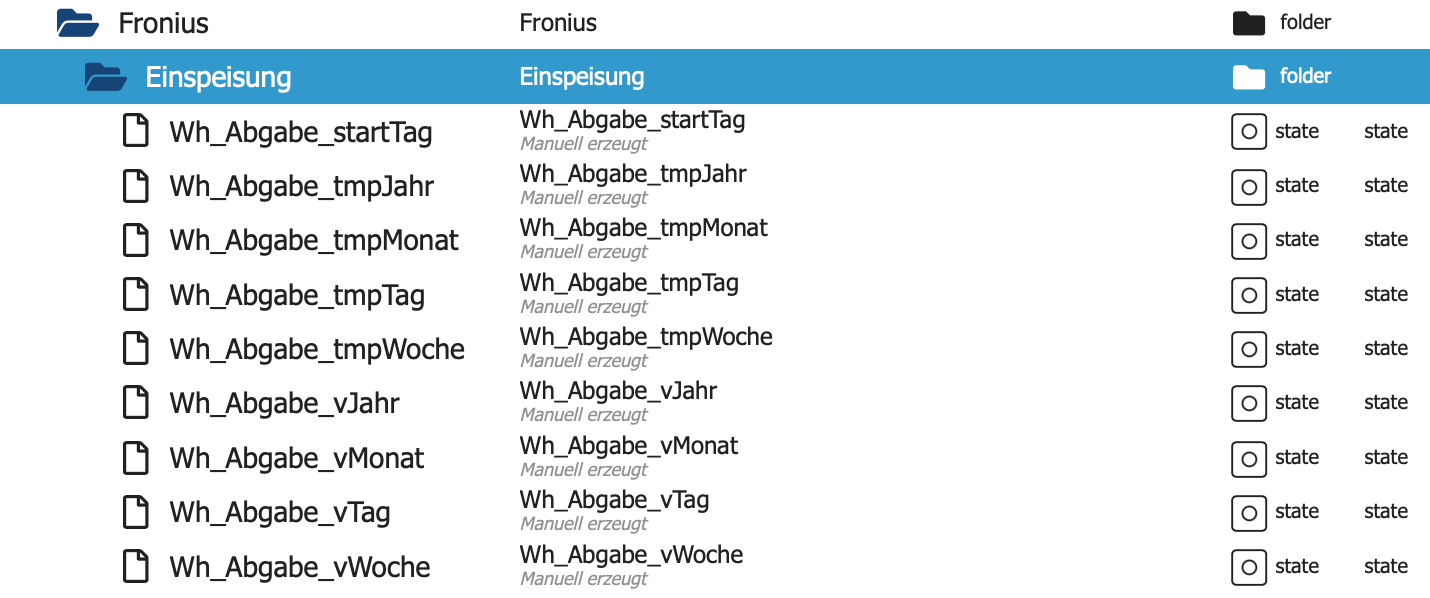Click the file icon beside Wh_Abgabe_startTag
The width and height of the screenshot is (1430, 598).
[135, 131]
